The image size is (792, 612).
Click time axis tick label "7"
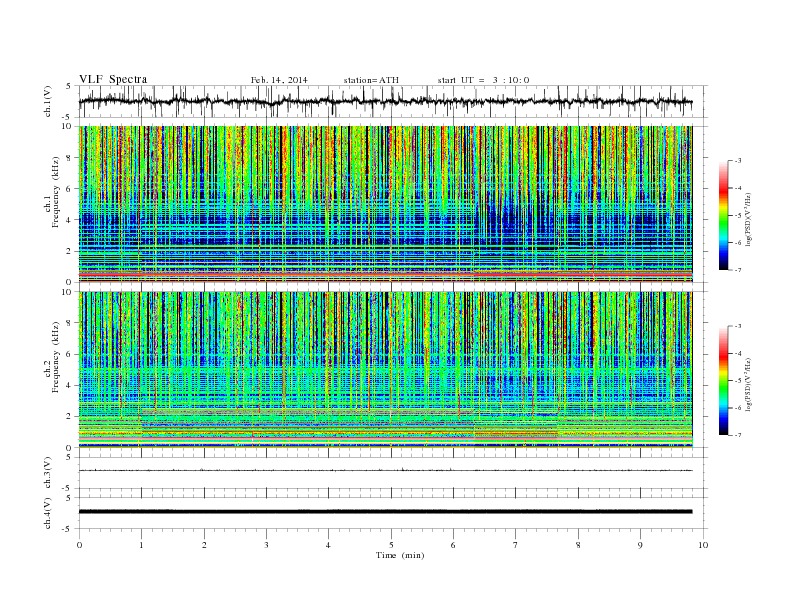(x=516, y=545)
